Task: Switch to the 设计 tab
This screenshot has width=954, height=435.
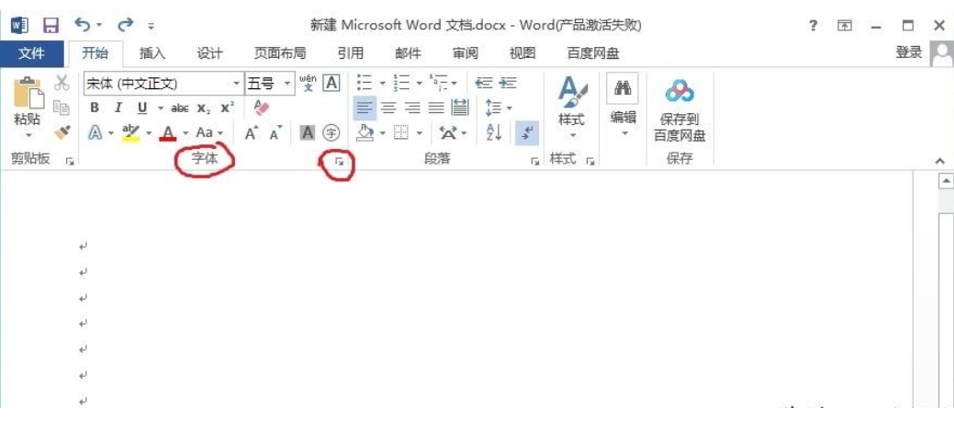Action: pyautogui.click(x=209, y=54)
